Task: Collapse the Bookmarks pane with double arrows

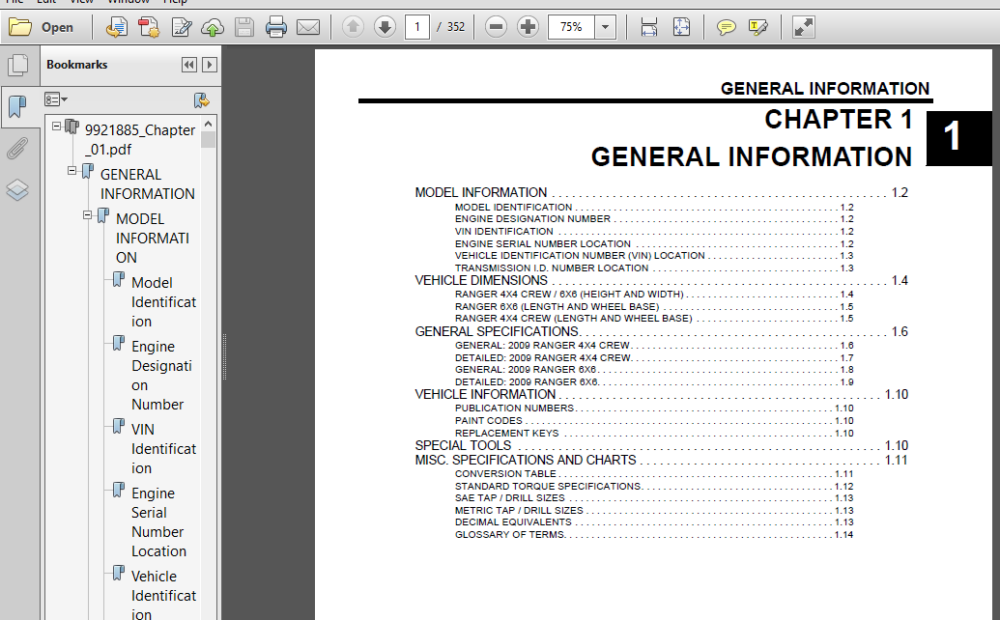Action: point(189,64)
